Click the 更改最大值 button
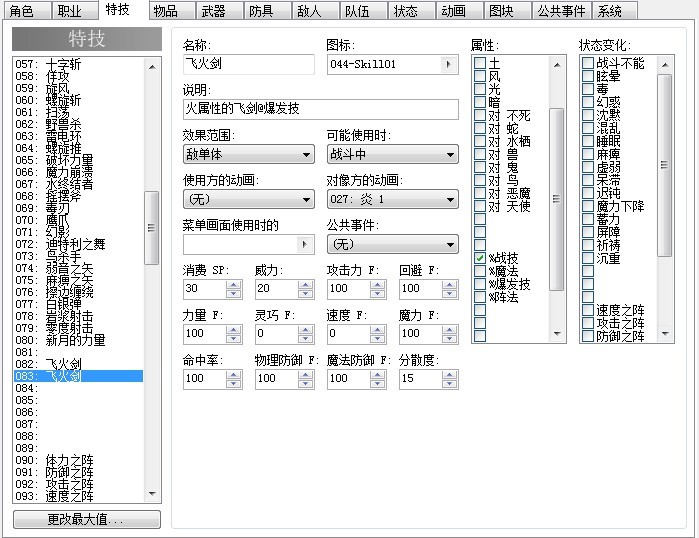The width and height of the screenshot is (699, 538). tap(87, 519)
